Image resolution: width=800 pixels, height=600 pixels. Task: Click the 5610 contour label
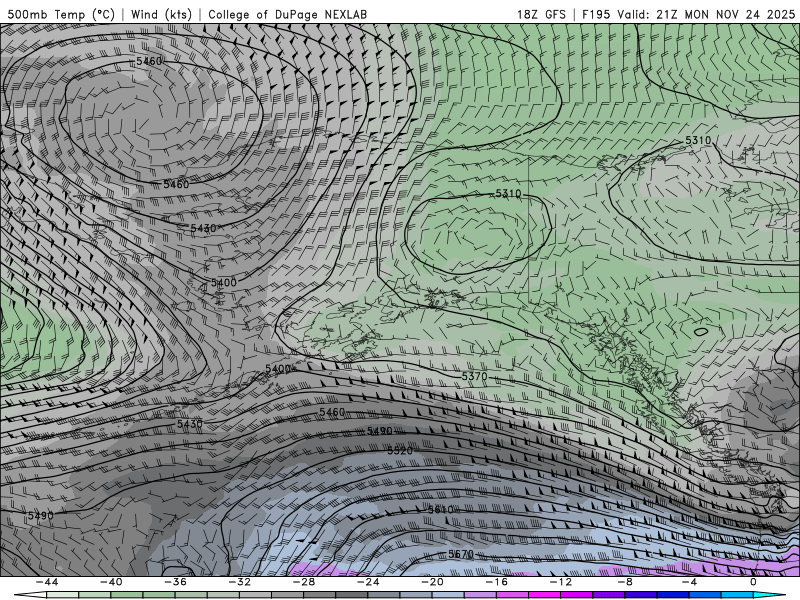tap(440, 510)
